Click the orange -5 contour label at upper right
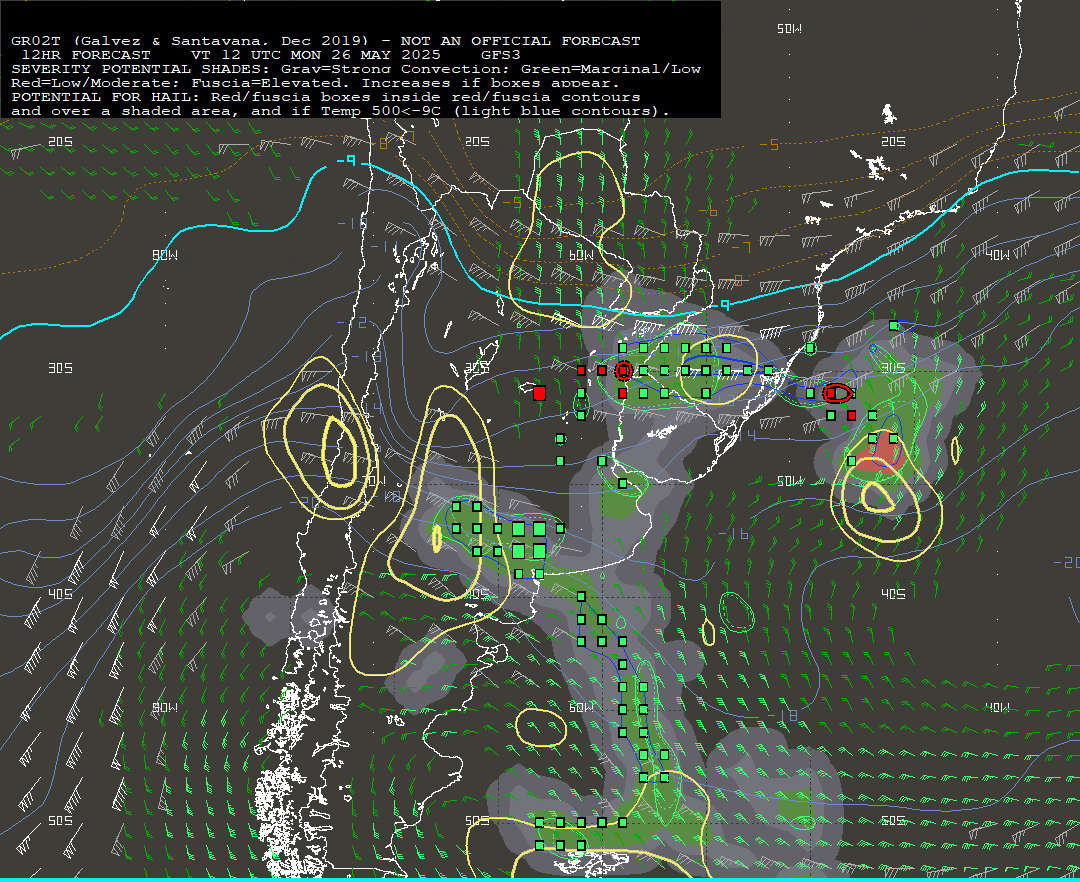 pos(769,145)
